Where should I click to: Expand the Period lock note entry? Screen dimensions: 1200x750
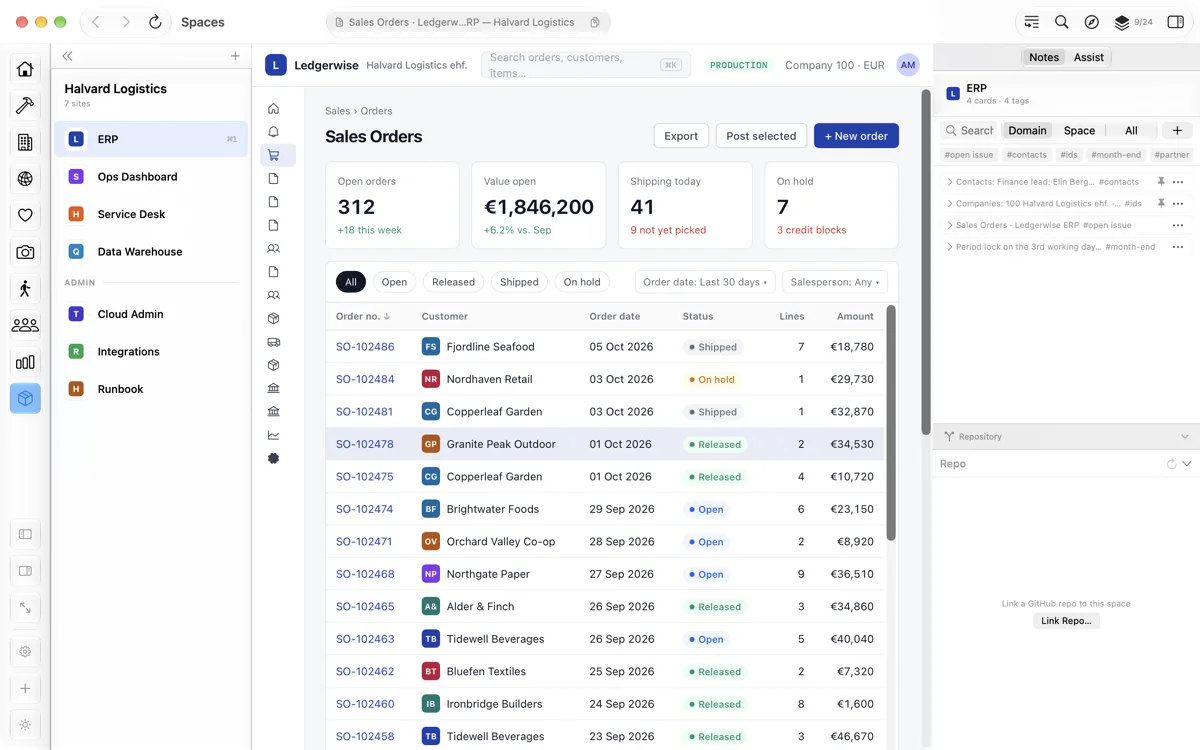click(950, 247)
